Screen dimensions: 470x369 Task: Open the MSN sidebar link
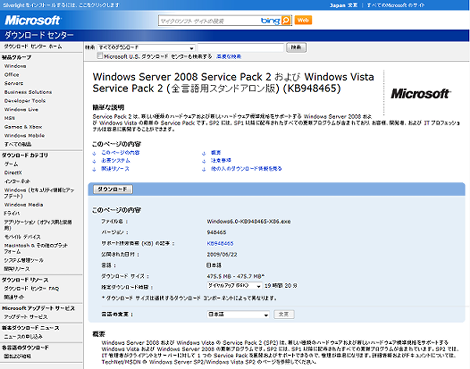point(9,118)
